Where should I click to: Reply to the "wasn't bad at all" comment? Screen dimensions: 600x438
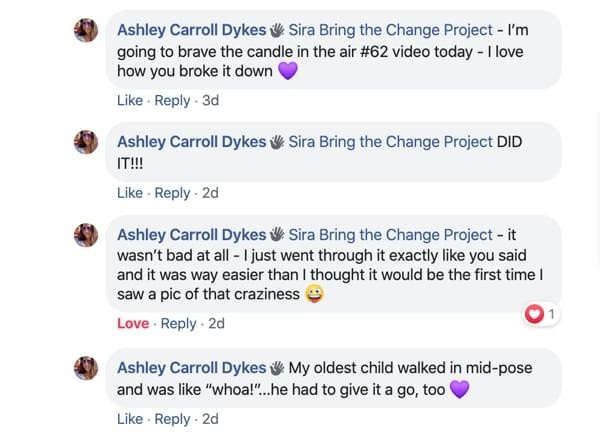(x=179, y=323)
